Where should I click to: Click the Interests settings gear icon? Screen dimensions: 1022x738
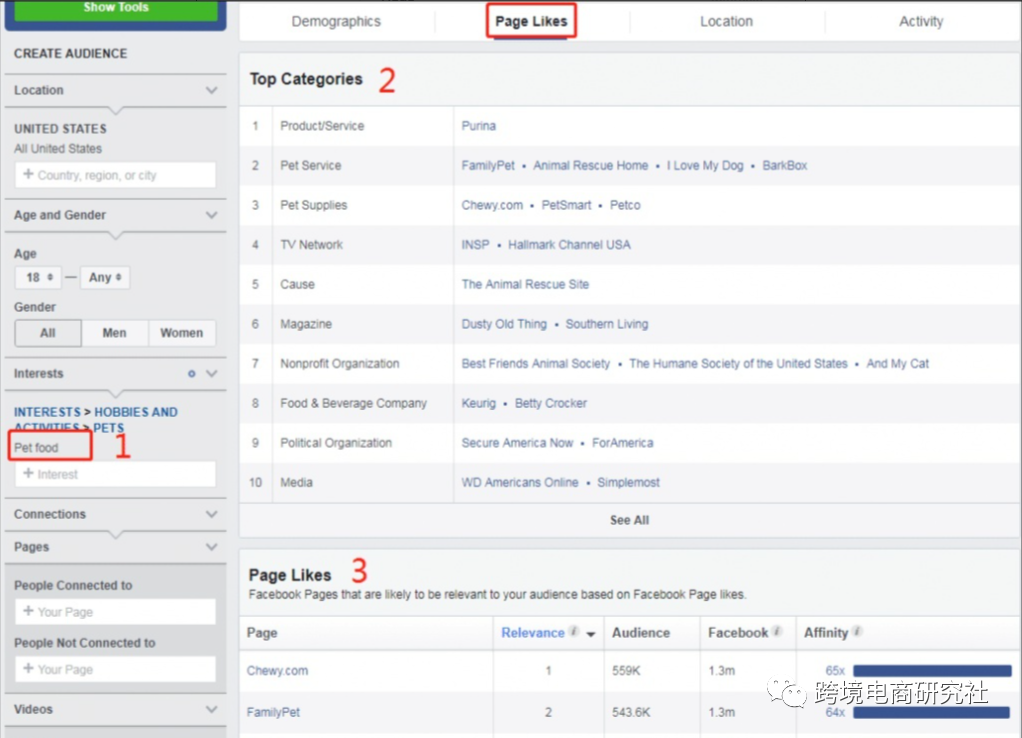point(192,374)
